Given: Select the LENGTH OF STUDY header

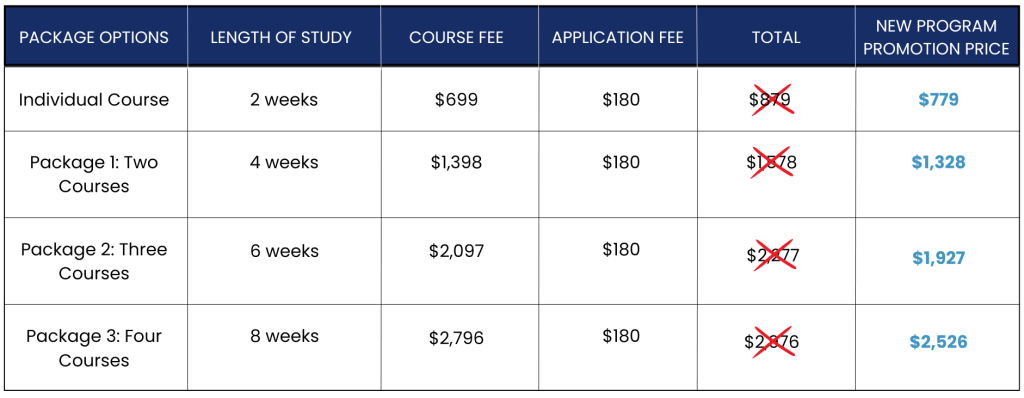Looking at the screenshot, I should tap(281, 37).
